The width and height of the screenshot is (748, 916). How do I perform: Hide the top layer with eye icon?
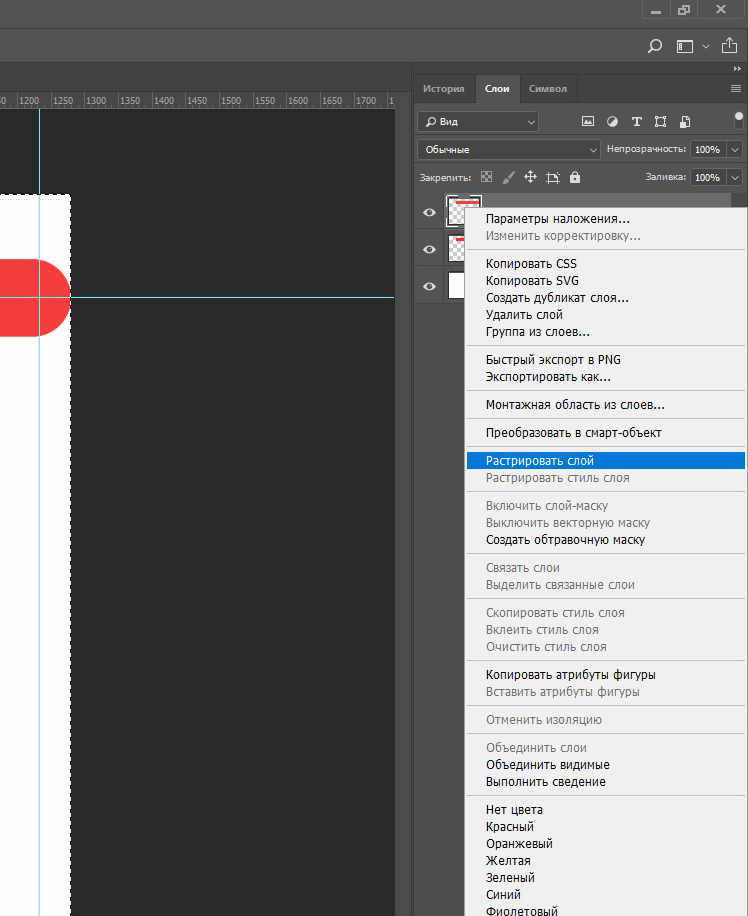coord(429,212)
